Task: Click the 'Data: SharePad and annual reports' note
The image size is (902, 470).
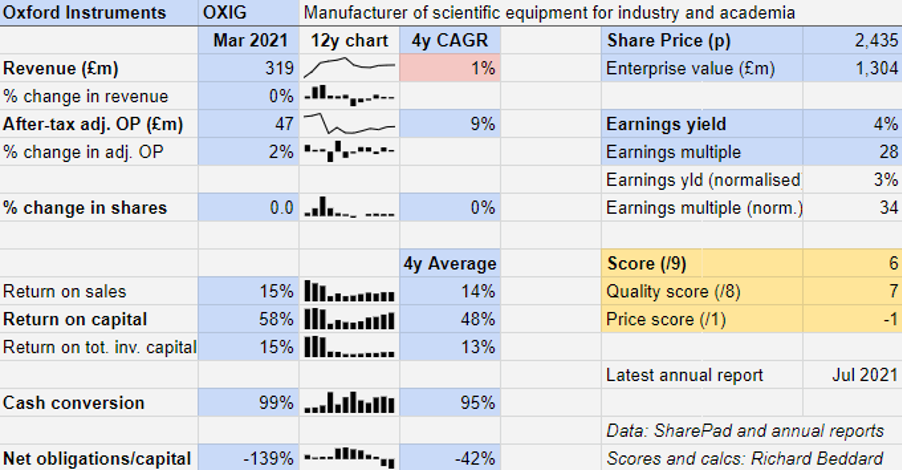Action: click(x=745, y=430)
